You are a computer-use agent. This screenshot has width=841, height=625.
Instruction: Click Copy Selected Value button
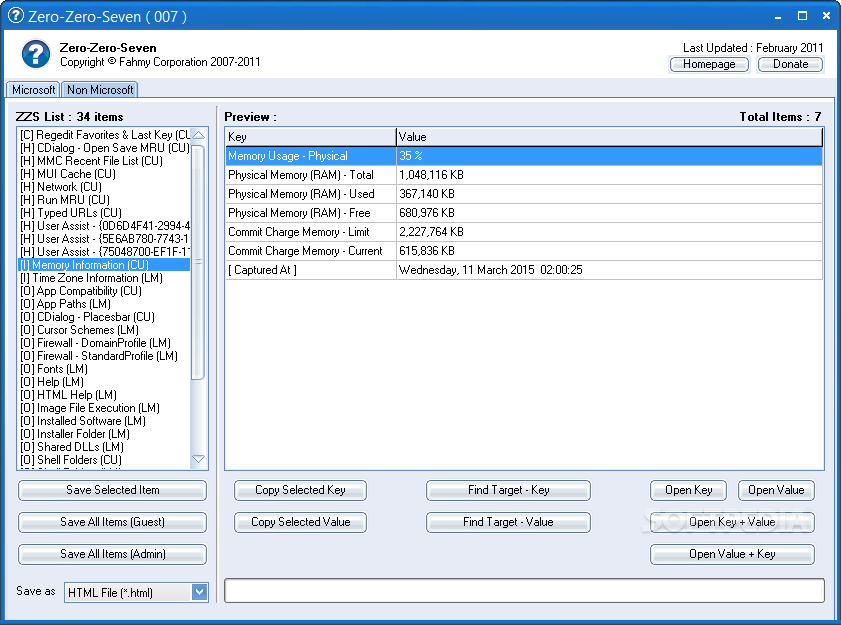click(x=300, y=522)
